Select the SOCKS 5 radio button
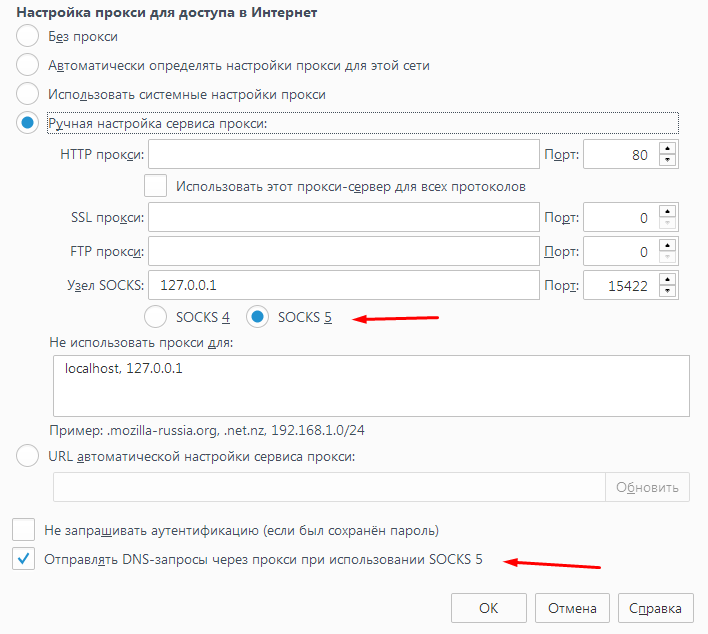Image resolution: width=708 pixels, height=634 pixels. point(258,317)
